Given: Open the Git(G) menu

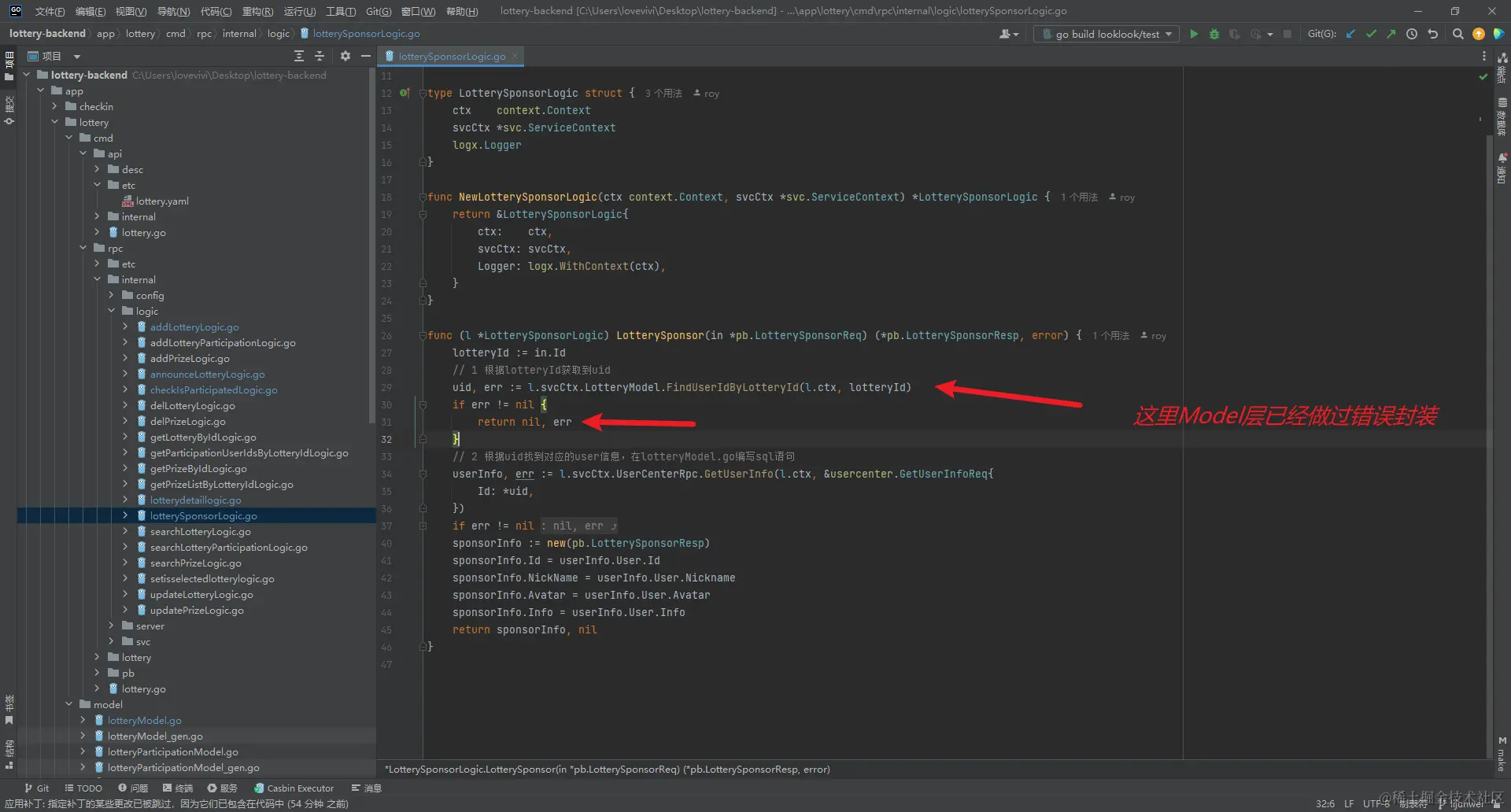Looking at the screenshot, I should point(379,11).
